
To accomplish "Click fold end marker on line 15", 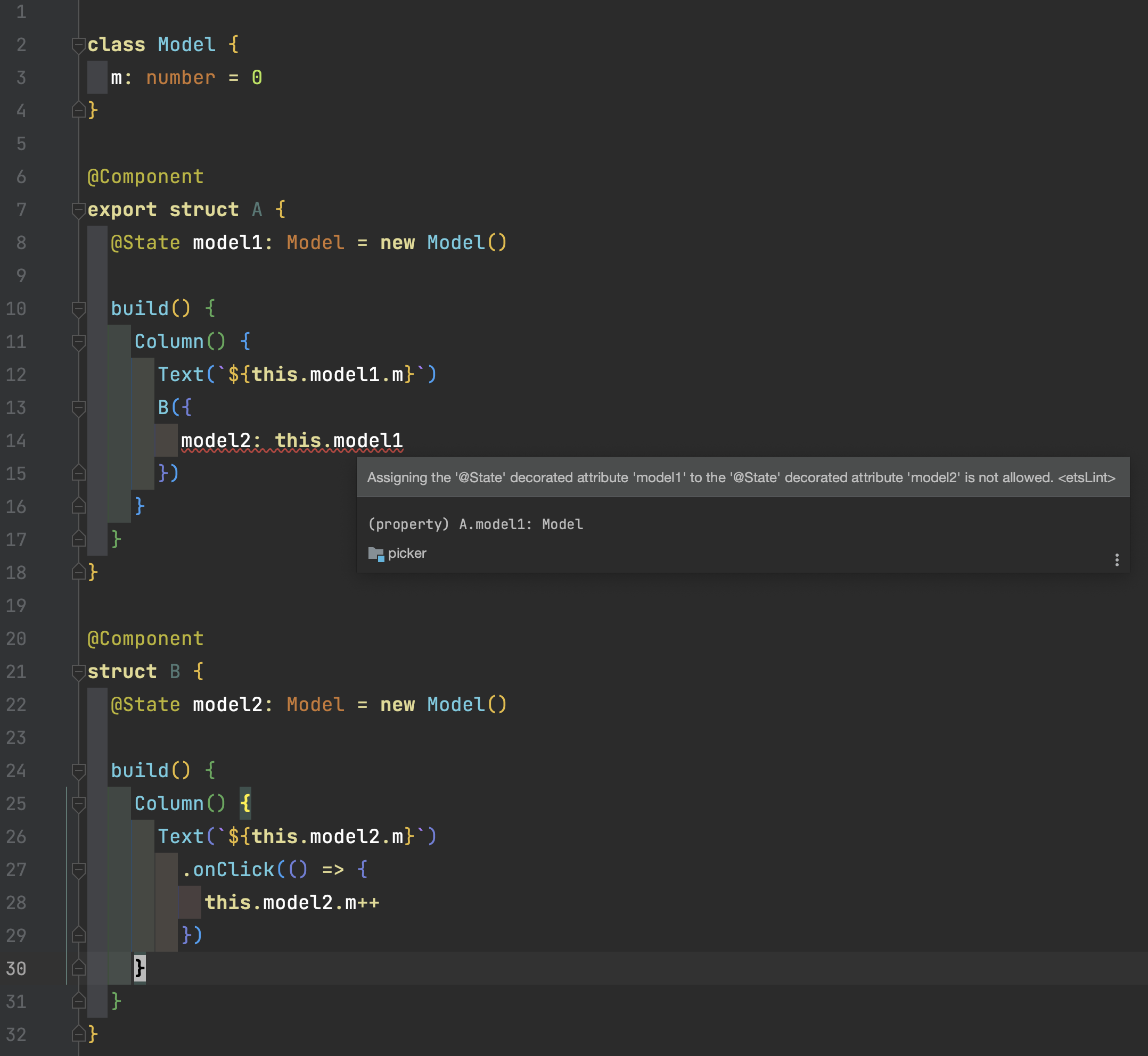I will coord(79,473).
